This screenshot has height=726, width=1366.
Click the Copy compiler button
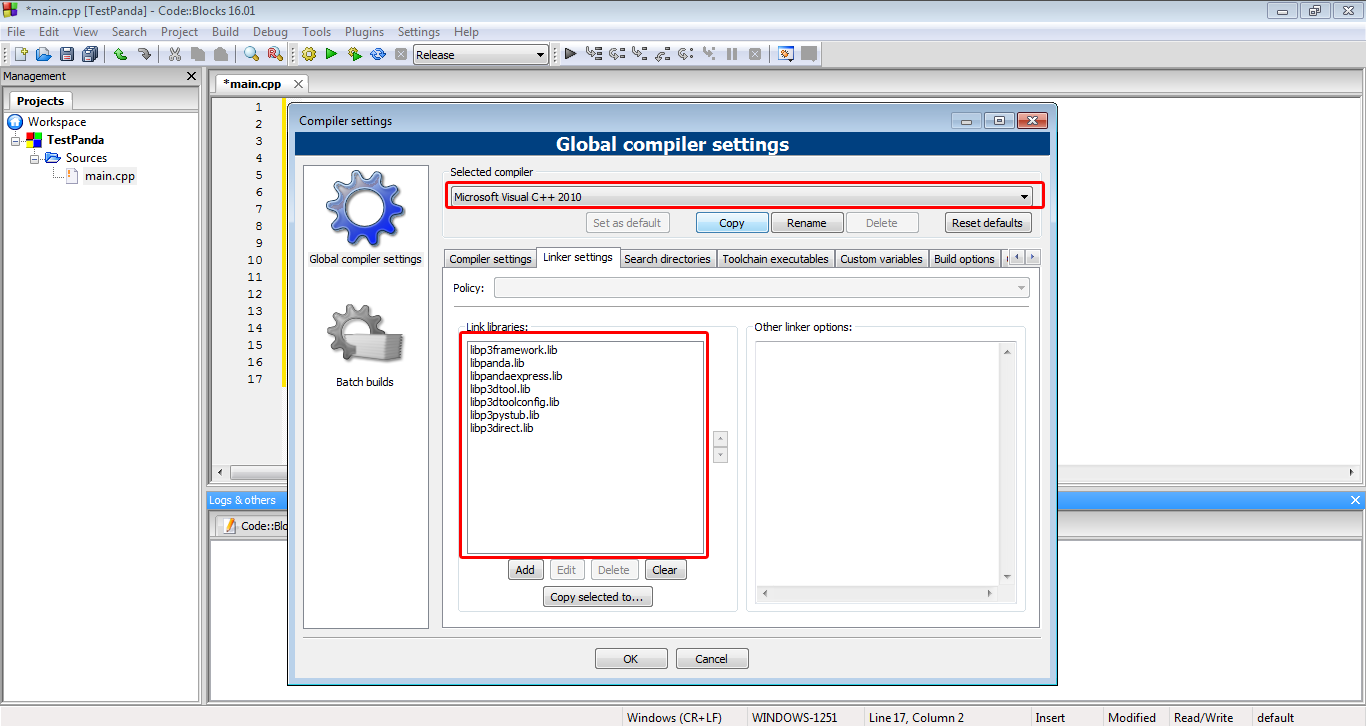(732, 223)
